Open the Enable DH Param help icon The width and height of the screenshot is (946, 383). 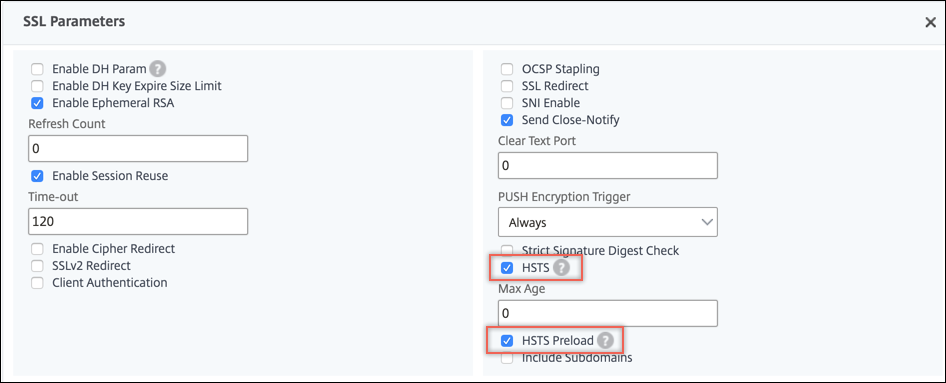pyautogui.click(x=157, y=69)
